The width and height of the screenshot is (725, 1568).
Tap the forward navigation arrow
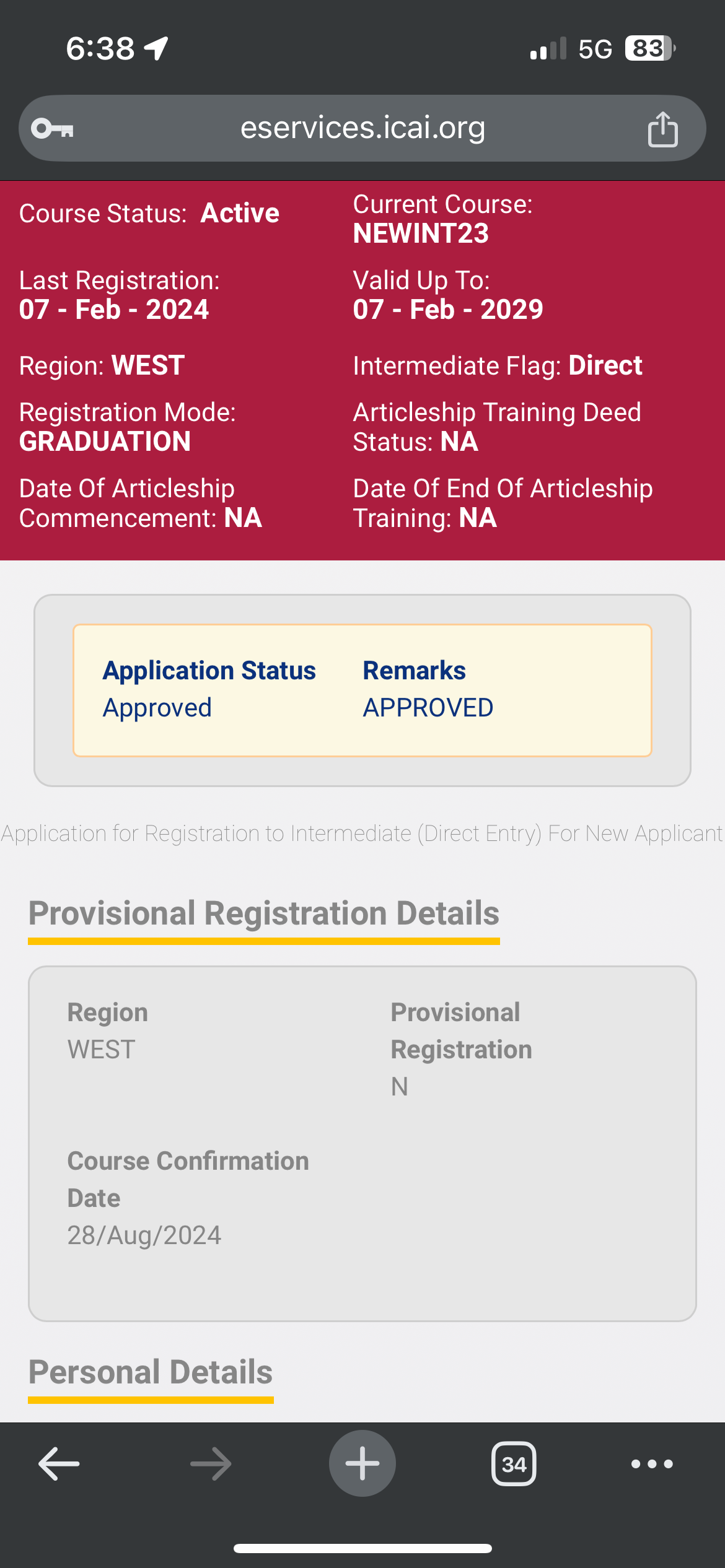(211, 1463)
